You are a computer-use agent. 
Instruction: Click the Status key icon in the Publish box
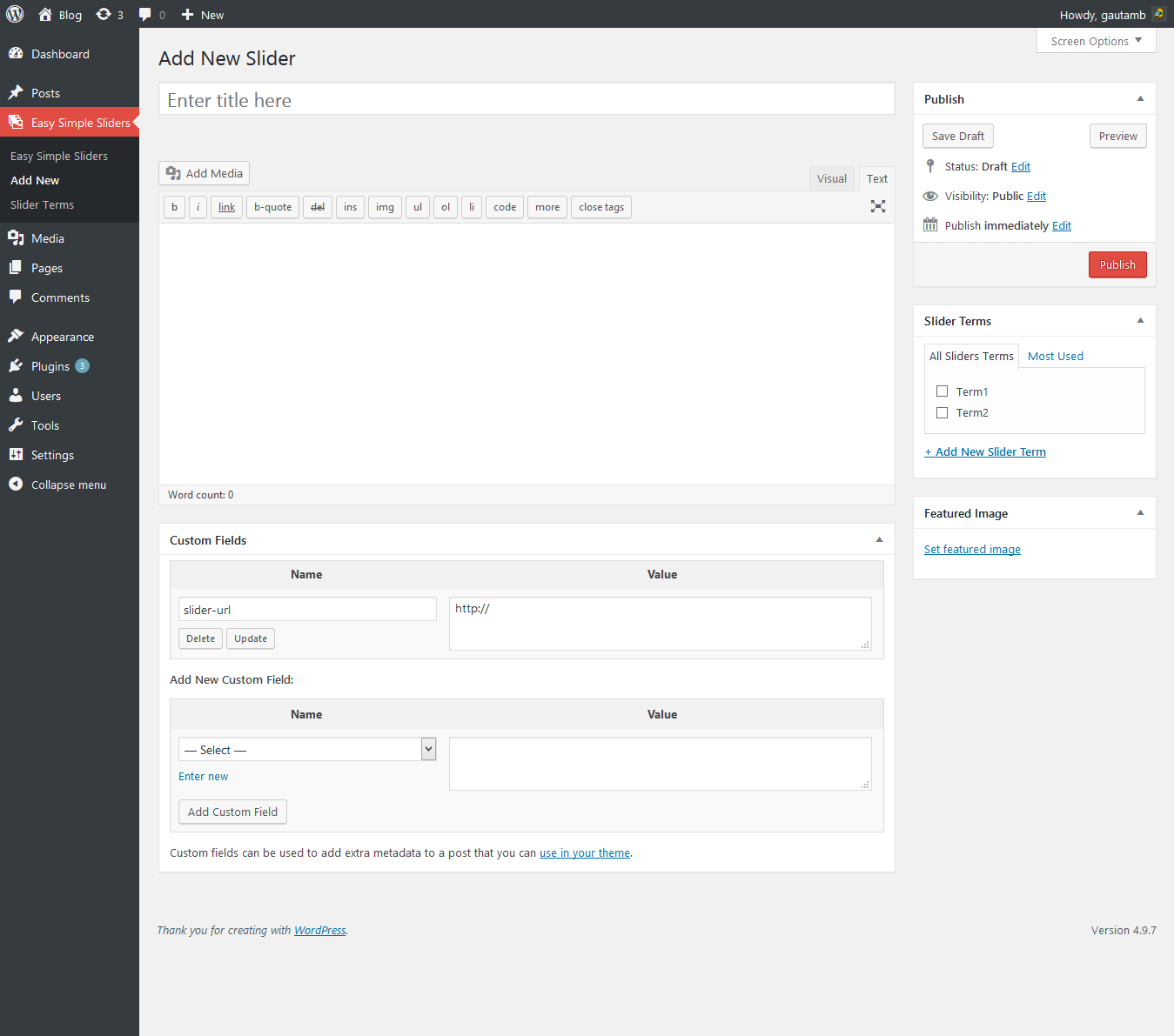click(x=930, y=166)
